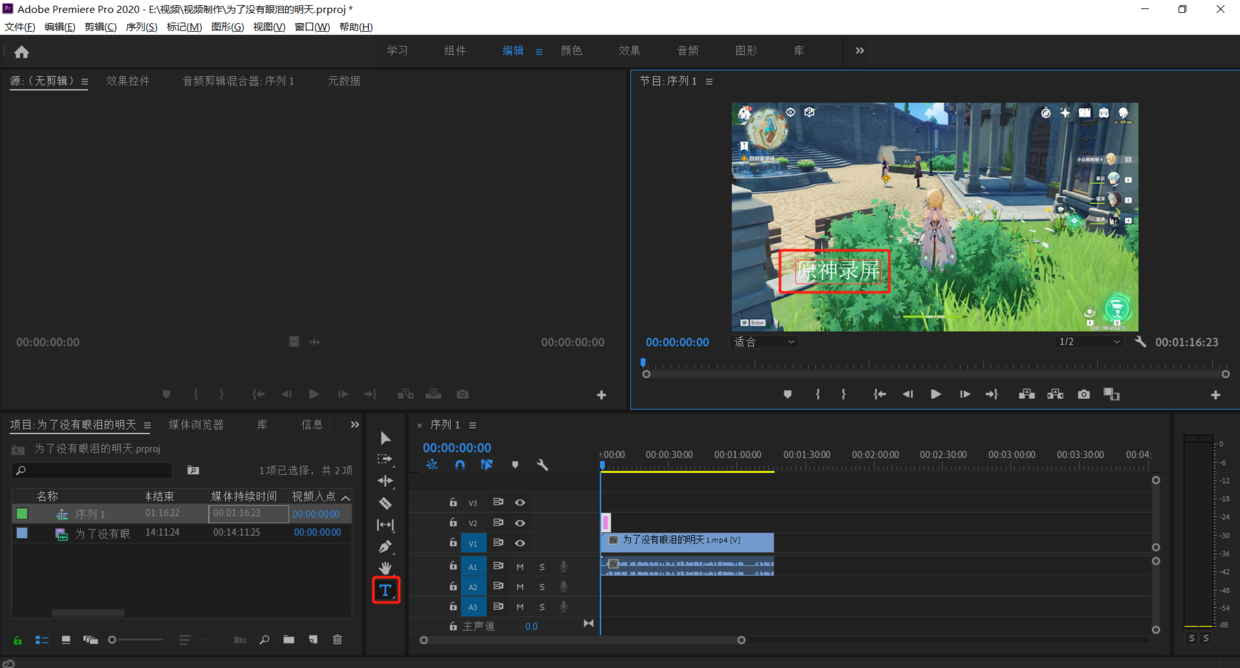Toggle V1 track output eye

click(520, 543)
